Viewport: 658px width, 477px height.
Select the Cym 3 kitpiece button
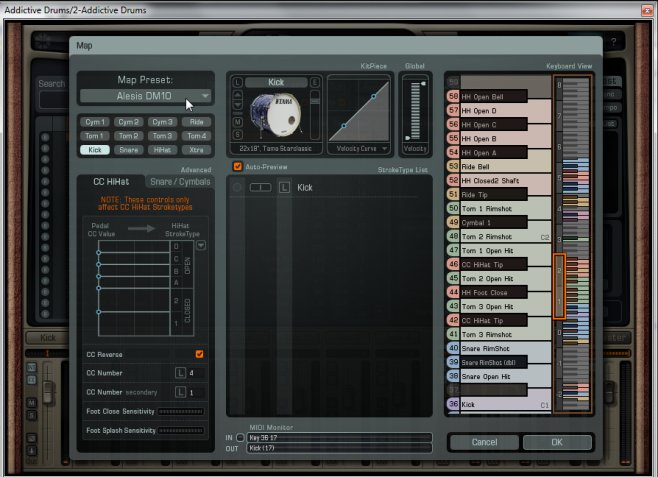[162, 122]
